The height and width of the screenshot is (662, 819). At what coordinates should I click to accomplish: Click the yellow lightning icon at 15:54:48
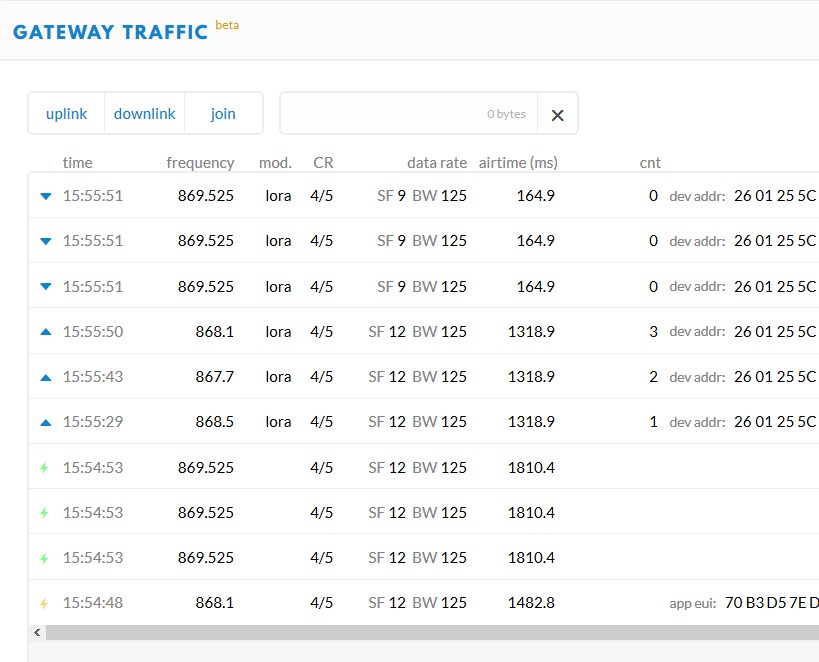pyautogui.click(x=44, y=603)
